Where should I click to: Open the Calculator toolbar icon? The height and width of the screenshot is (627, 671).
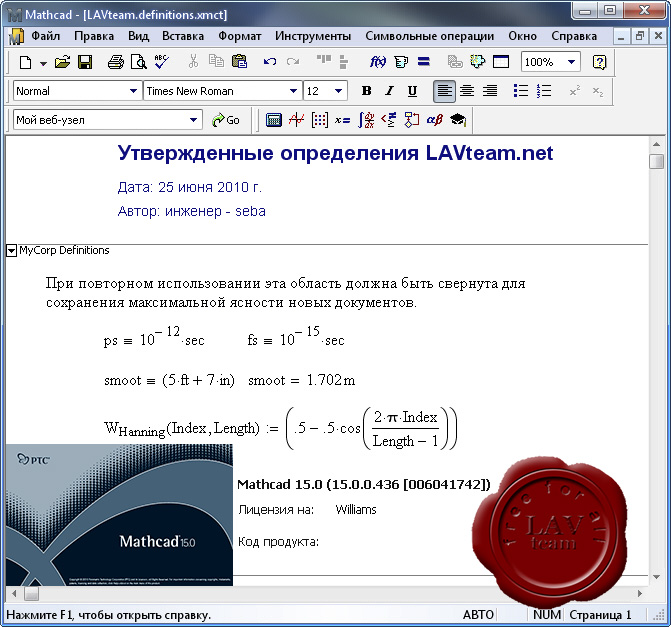(x=273, y=120)
